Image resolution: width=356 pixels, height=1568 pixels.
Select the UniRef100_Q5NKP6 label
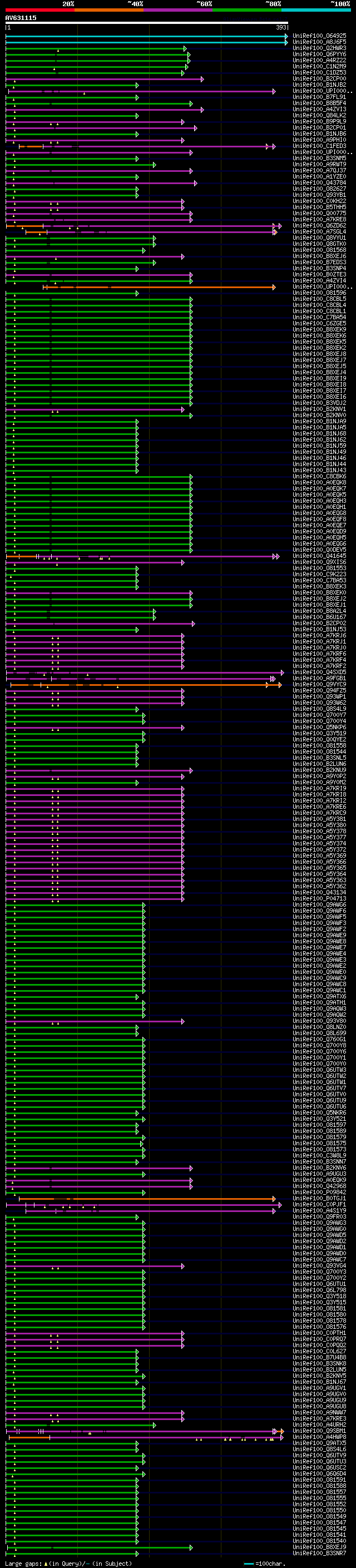click(x=319, y=727)
